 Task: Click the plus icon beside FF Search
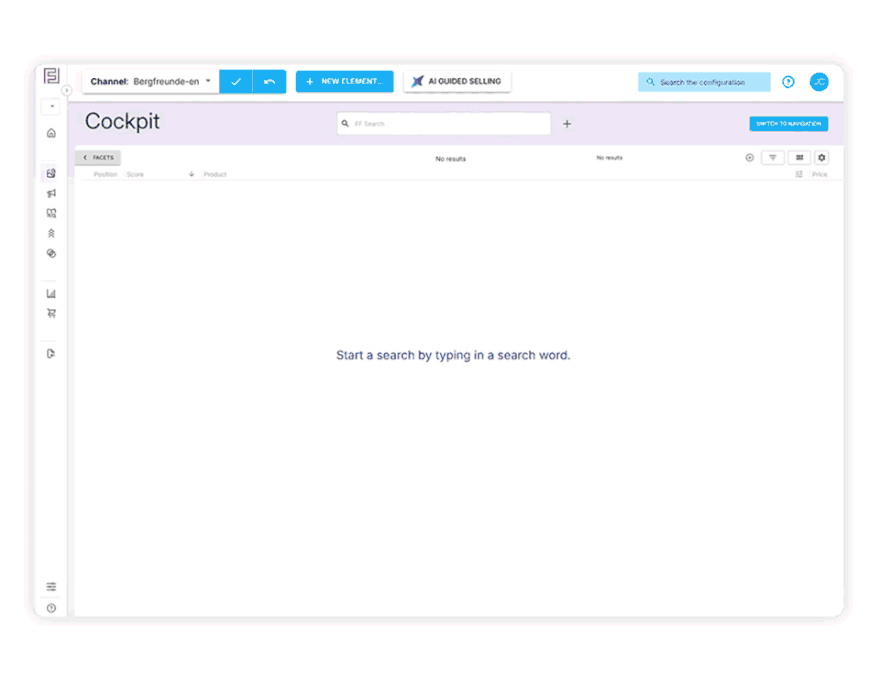(567, 124)
